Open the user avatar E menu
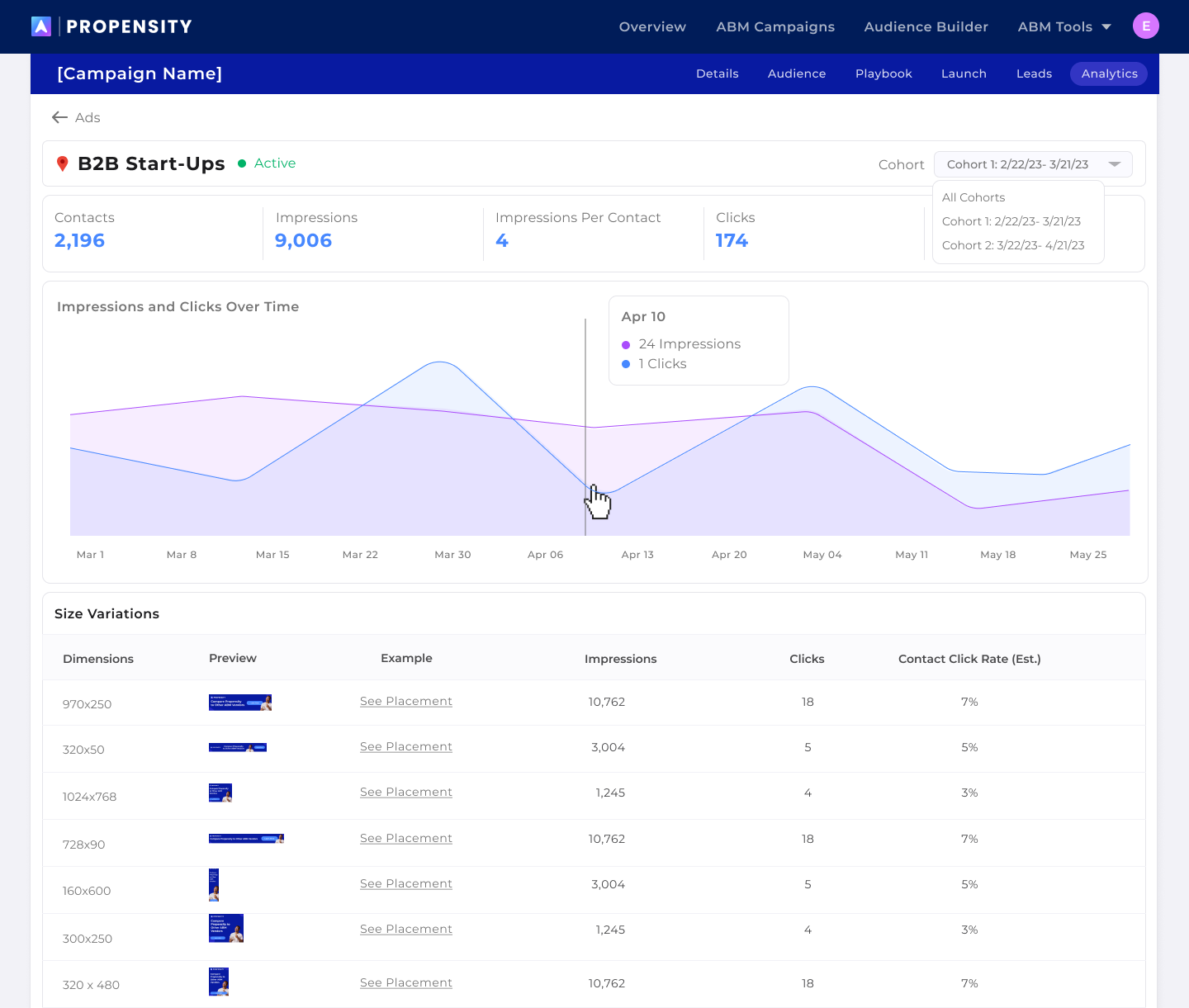The height and width of the screenshot is (1008, 1189). click(x=1146, y=26)
